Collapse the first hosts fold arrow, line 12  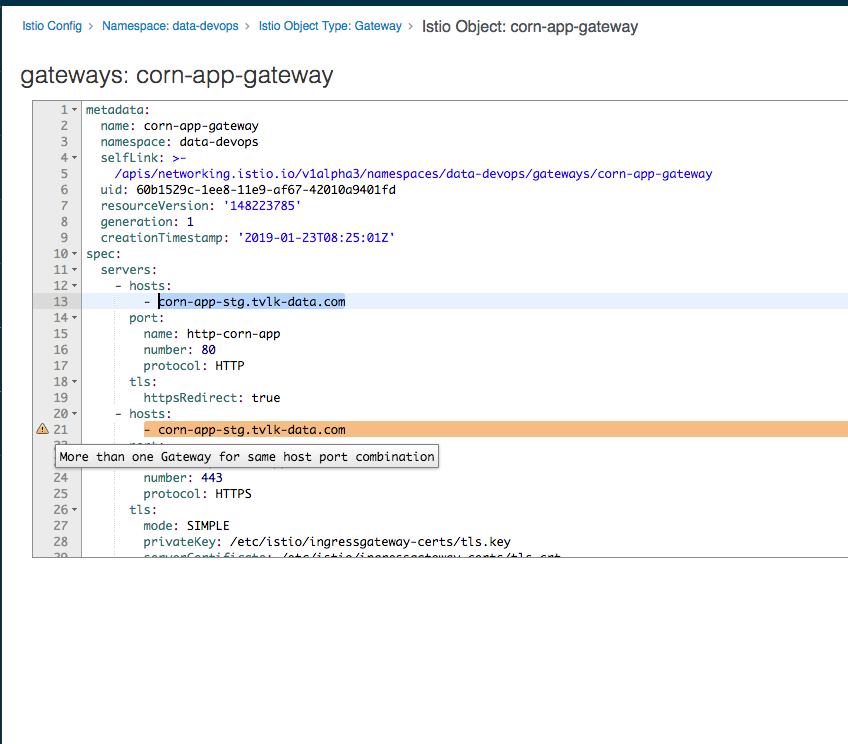click(75, 285)
